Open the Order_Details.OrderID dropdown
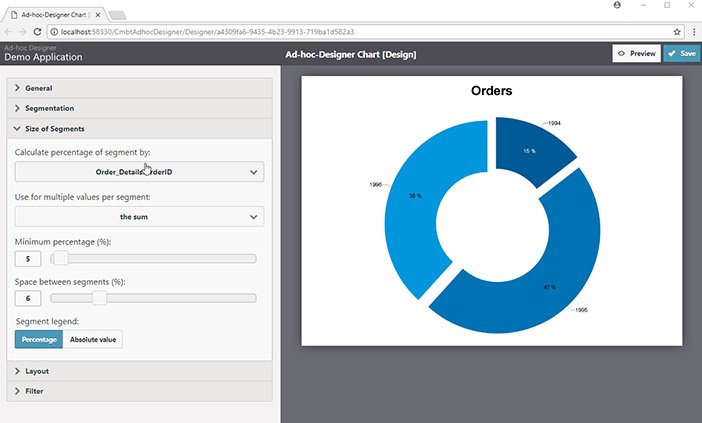702x423 pixels. point(139,172)
